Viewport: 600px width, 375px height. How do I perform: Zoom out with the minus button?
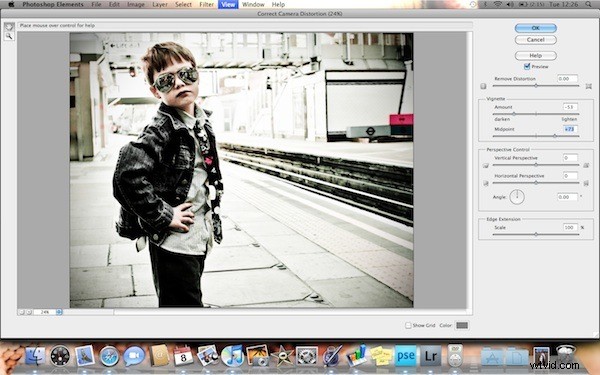click(22, 312)
